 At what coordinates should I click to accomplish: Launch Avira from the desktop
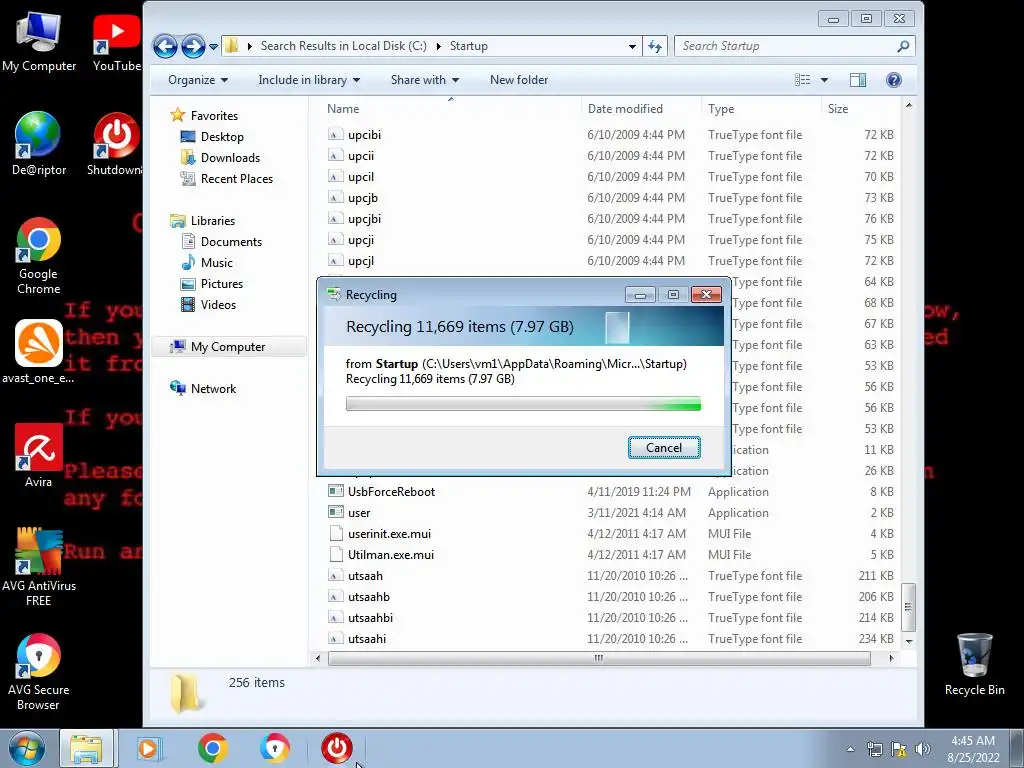(39, 455)
